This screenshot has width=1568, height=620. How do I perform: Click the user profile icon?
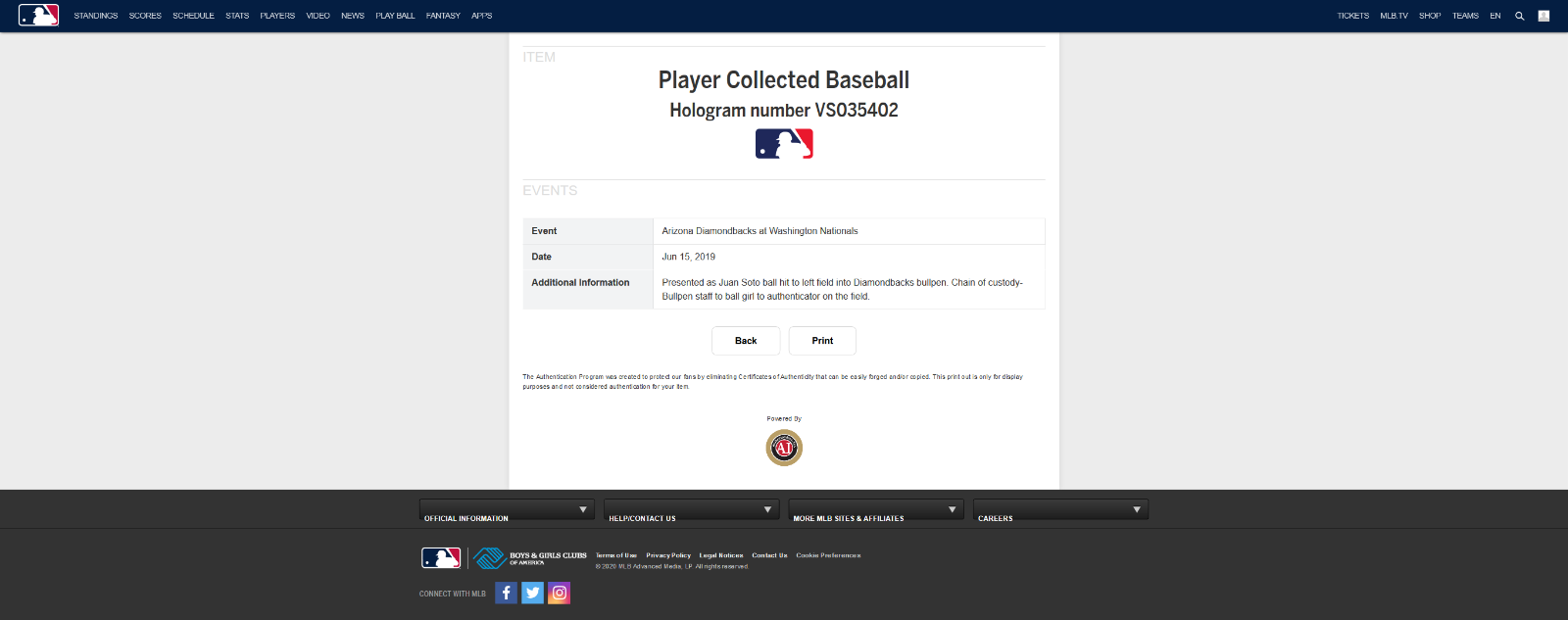1543,16
